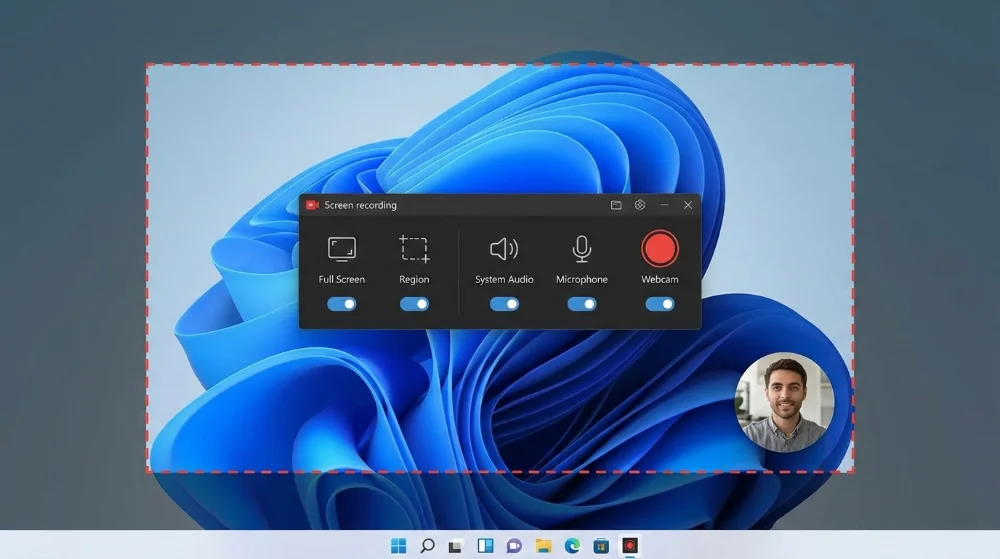
Task: Click the System Audio speaker icon
Action: click(x=504, y=248)
